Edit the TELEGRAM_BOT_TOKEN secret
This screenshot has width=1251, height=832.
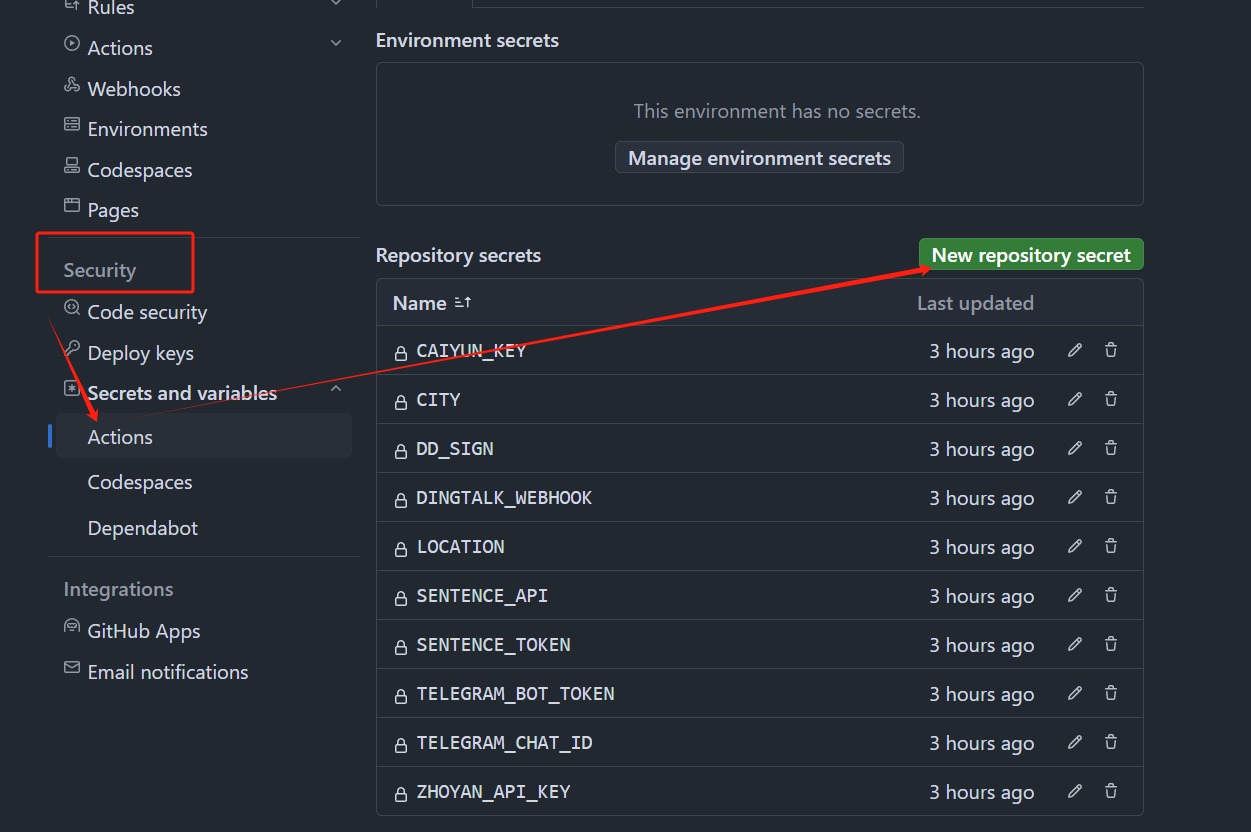click(1075, 693)
